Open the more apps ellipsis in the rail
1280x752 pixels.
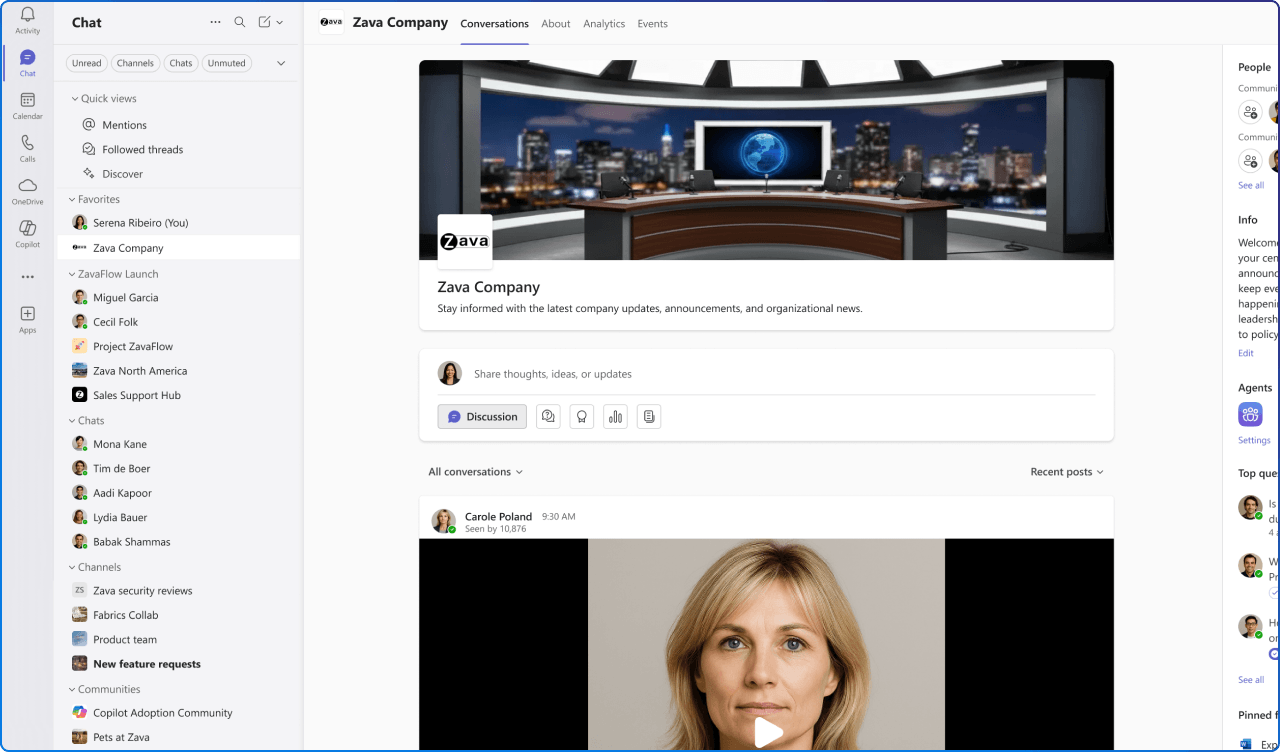point(27,277)
